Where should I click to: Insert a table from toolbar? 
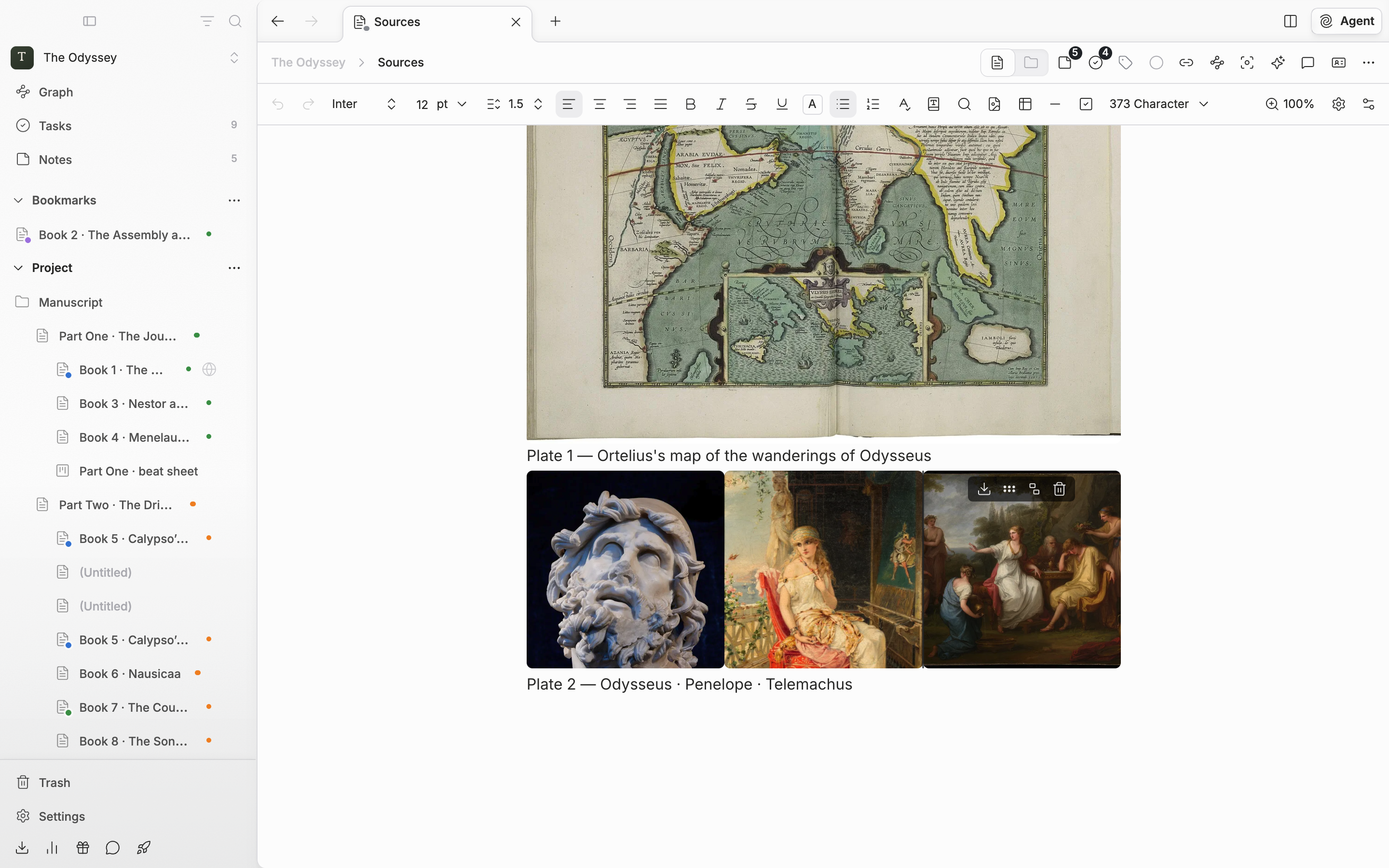pyautogui.click(x=1025, y=104)
